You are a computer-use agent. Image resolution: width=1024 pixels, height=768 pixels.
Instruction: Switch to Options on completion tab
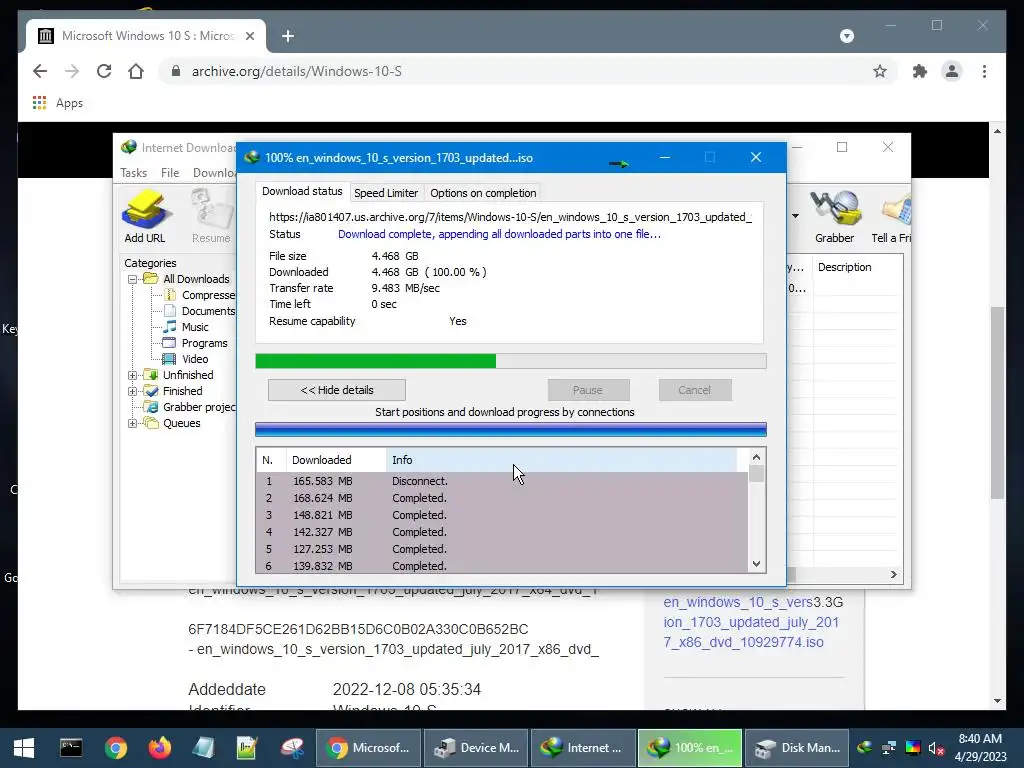click(483, 193)
